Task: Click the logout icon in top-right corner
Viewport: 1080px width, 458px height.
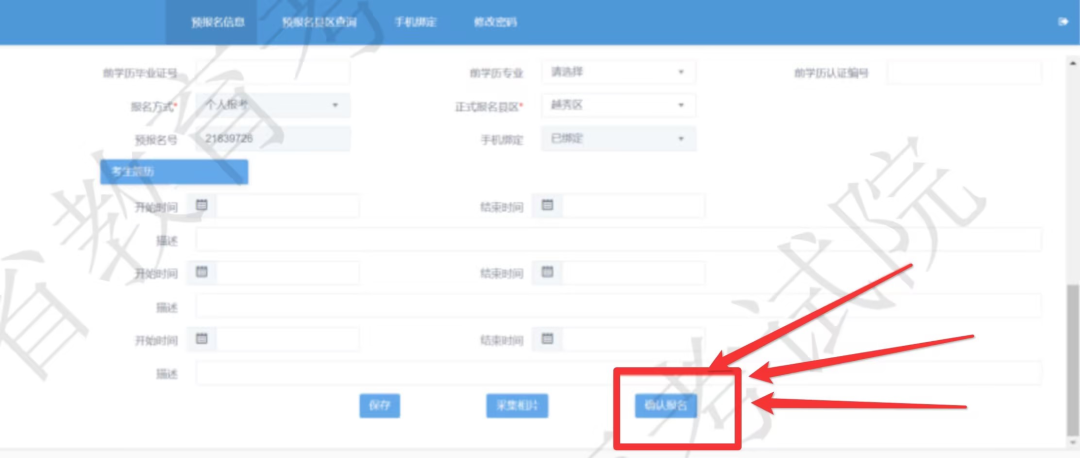Action: (x=1063, y=21)
